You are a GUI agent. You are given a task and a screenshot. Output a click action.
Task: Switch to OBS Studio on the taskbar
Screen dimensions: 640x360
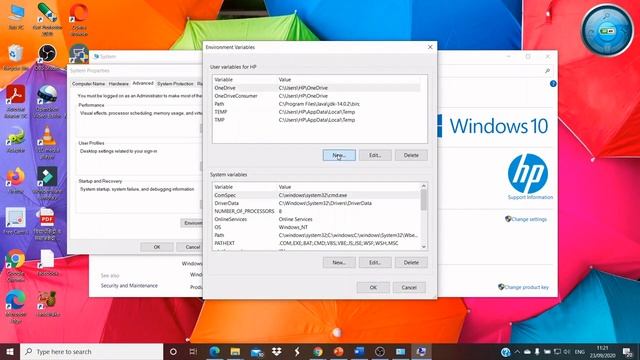click(x=380, y=351)
